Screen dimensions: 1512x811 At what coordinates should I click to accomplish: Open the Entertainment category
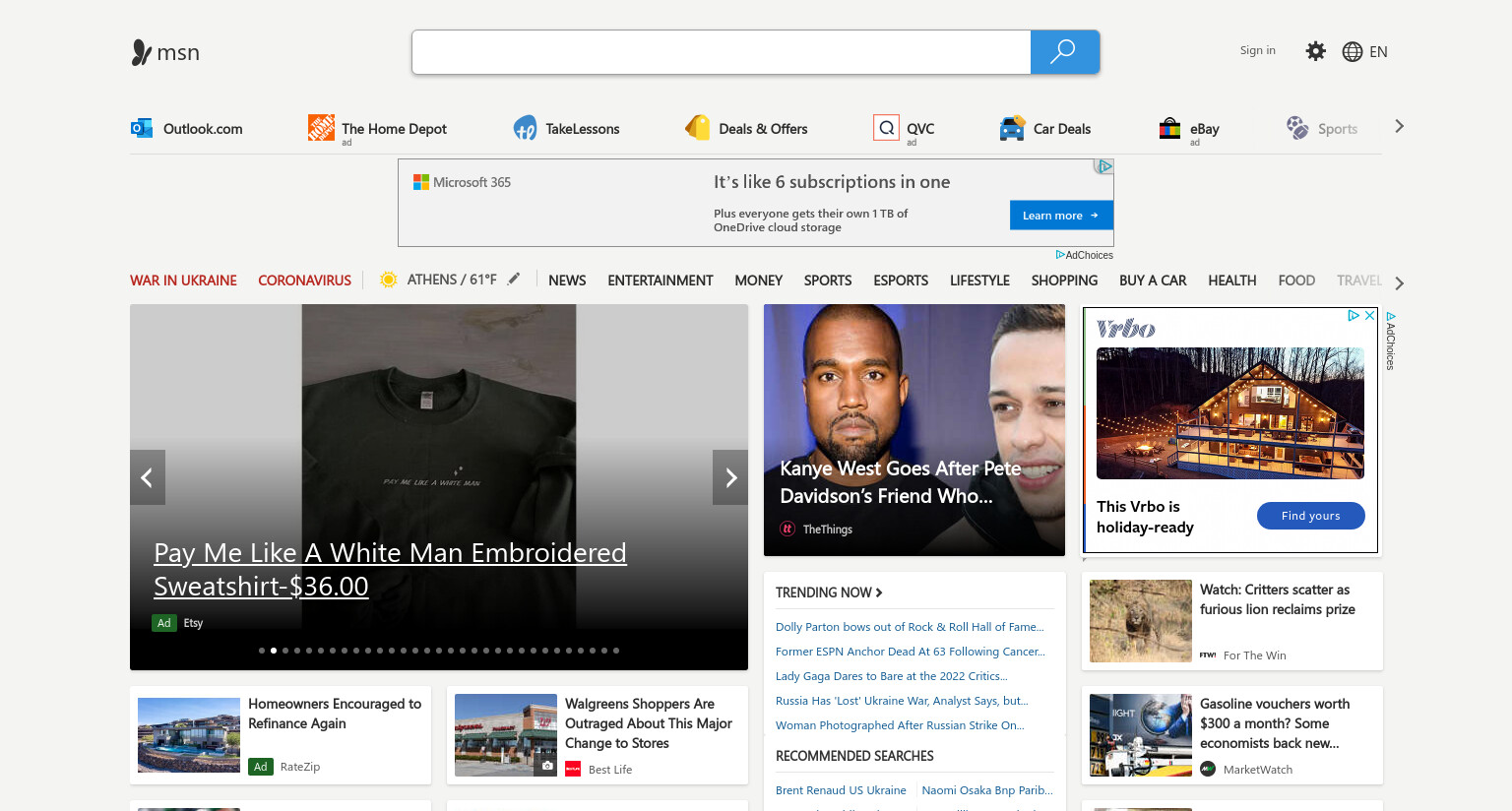pos(661,281)
